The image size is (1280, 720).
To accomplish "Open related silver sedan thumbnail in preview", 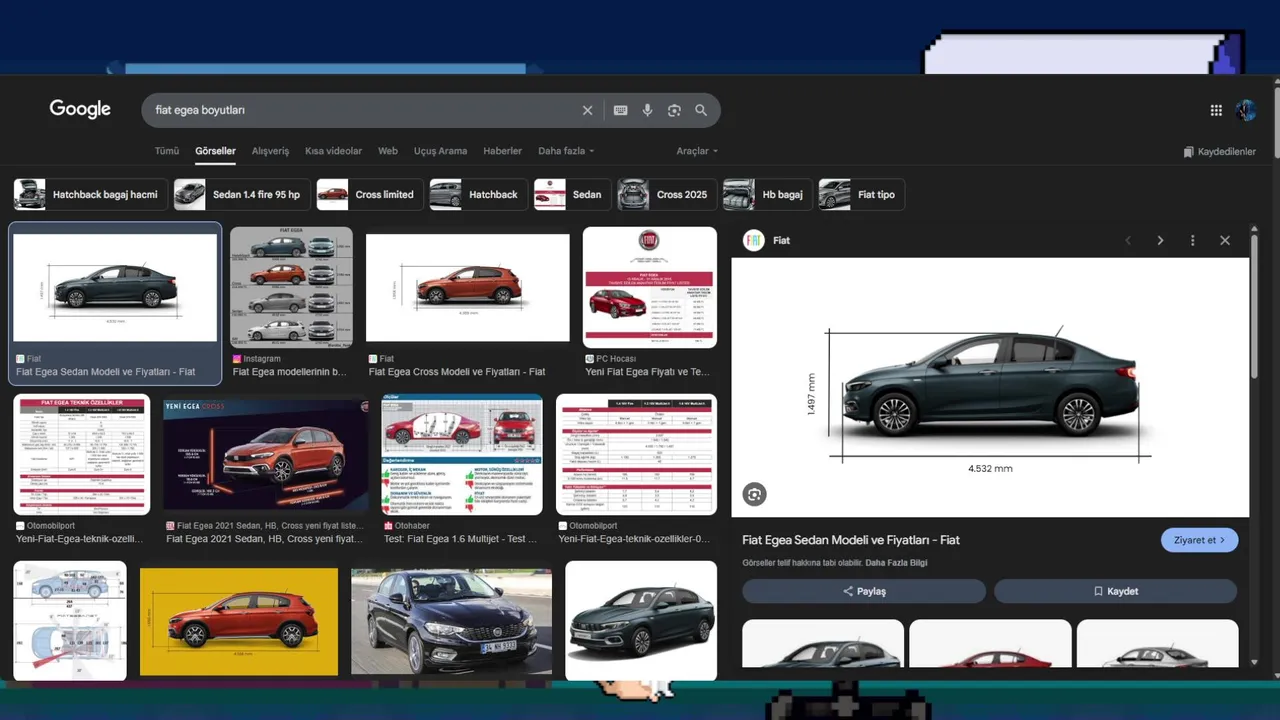I will click(x=1157, y=644).
